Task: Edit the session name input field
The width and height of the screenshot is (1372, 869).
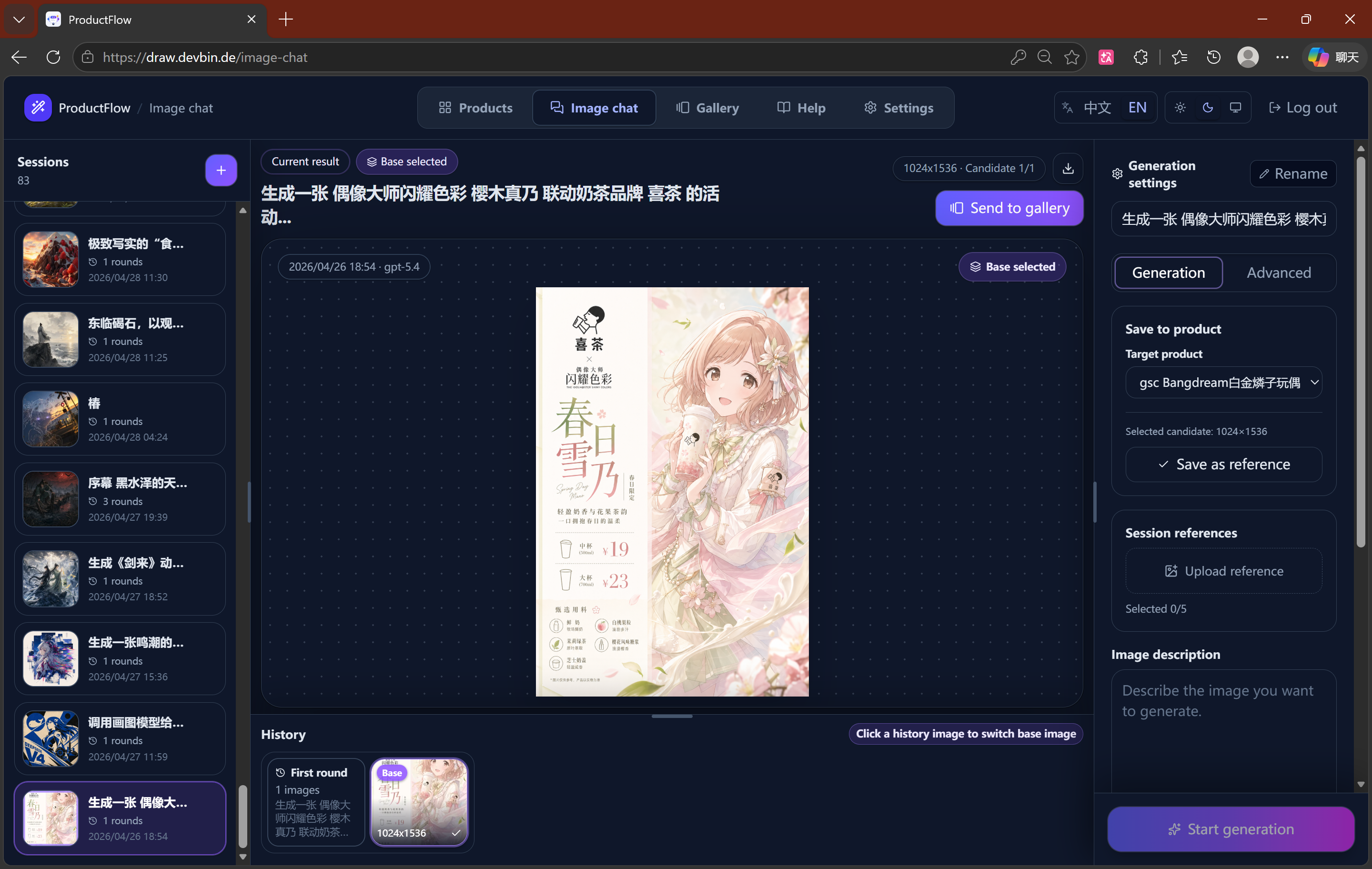Action: [x=1223, y=219]
